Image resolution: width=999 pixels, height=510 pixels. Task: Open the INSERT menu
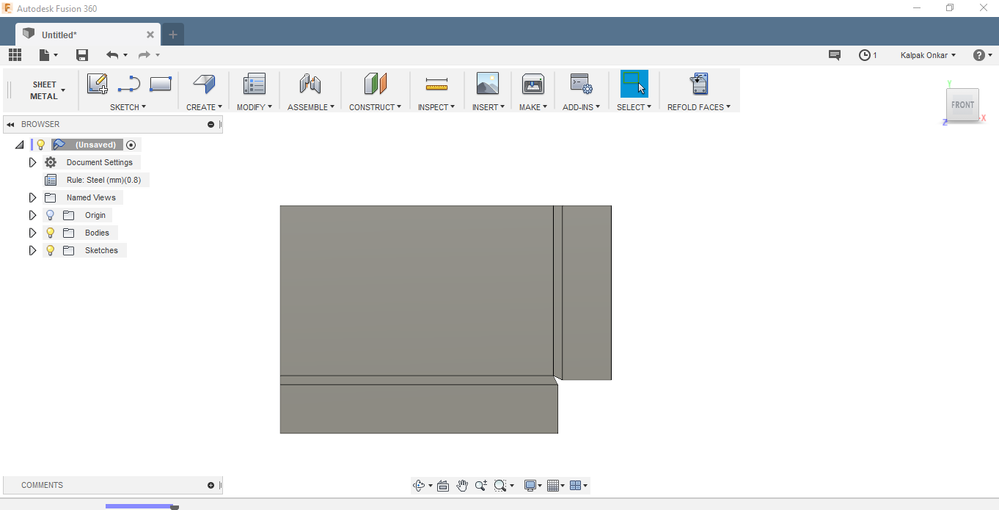tap(488, 107)
